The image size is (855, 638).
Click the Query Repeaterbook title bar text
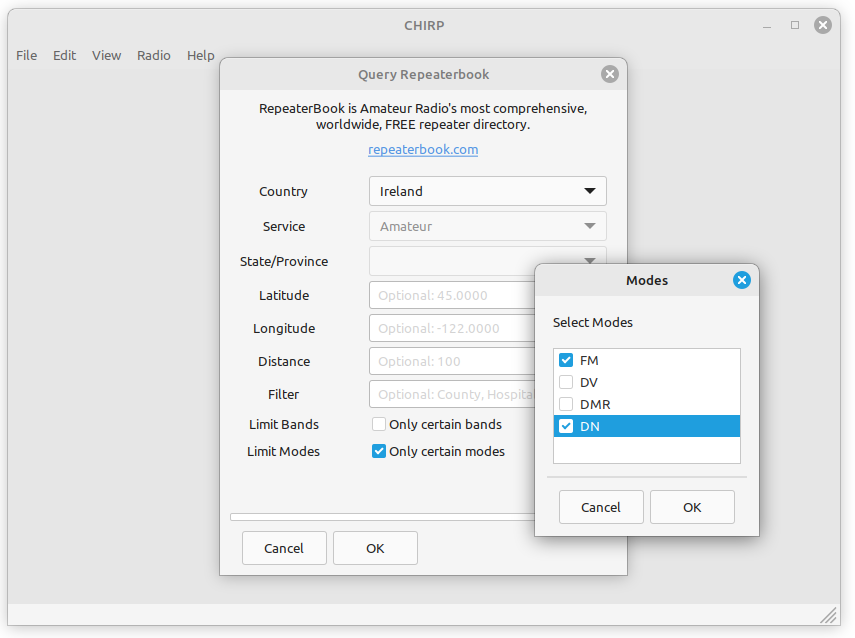click(x=424, y=74)
